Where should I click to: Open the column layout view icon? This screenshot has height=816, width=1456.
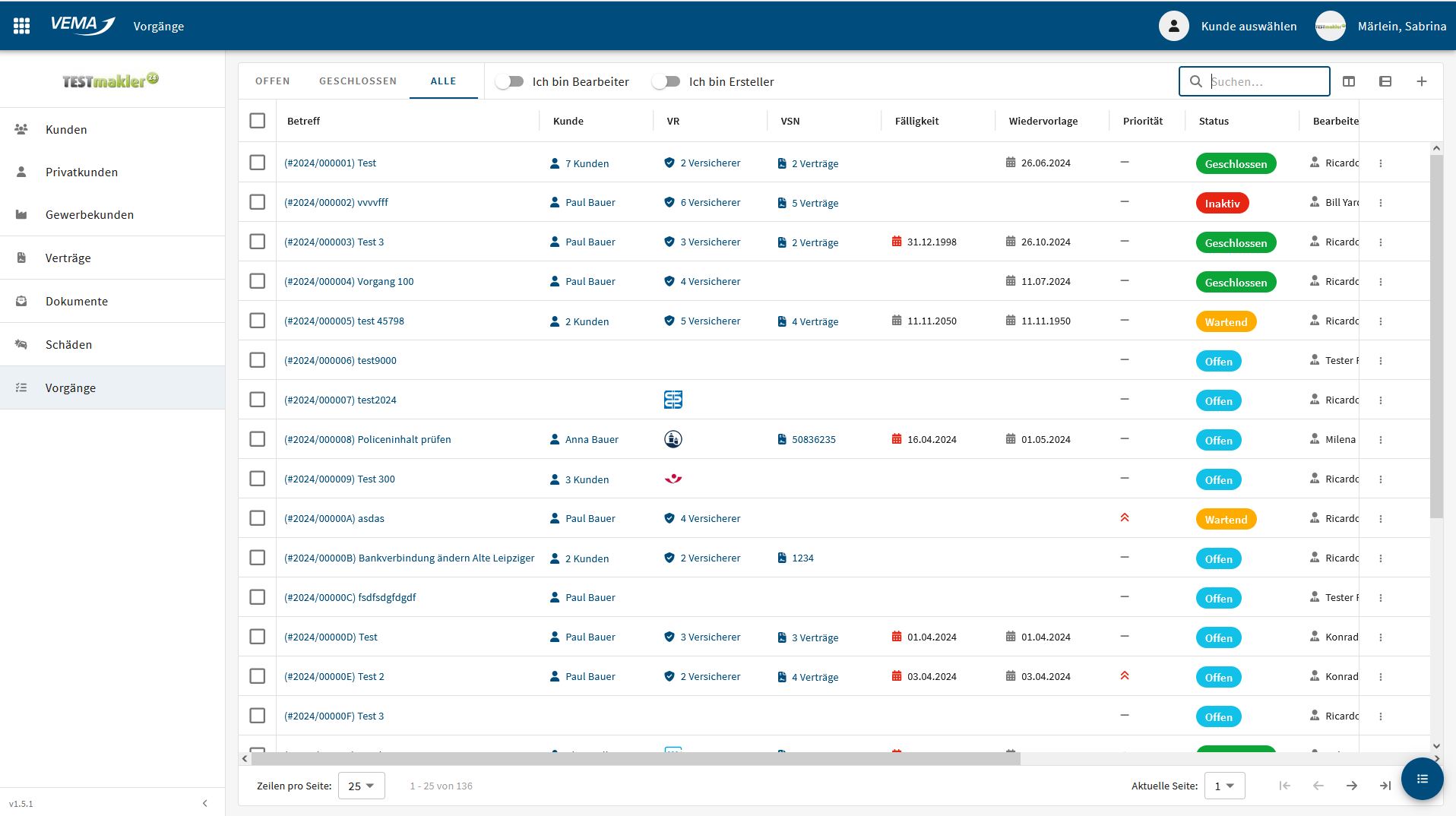1349,81
